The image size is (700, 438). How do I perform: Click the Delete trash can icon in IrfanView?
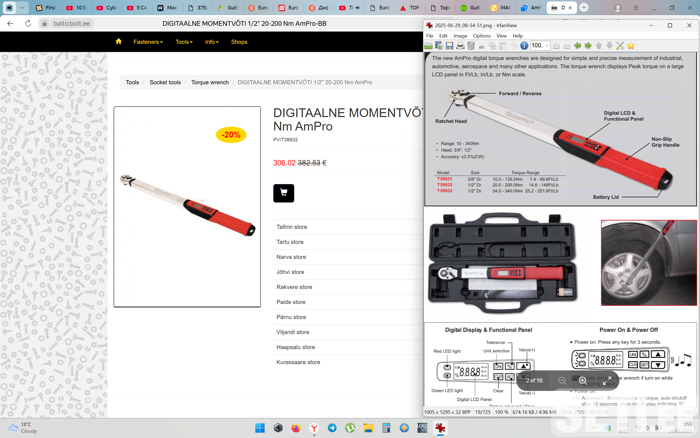(x=471, y=46)
